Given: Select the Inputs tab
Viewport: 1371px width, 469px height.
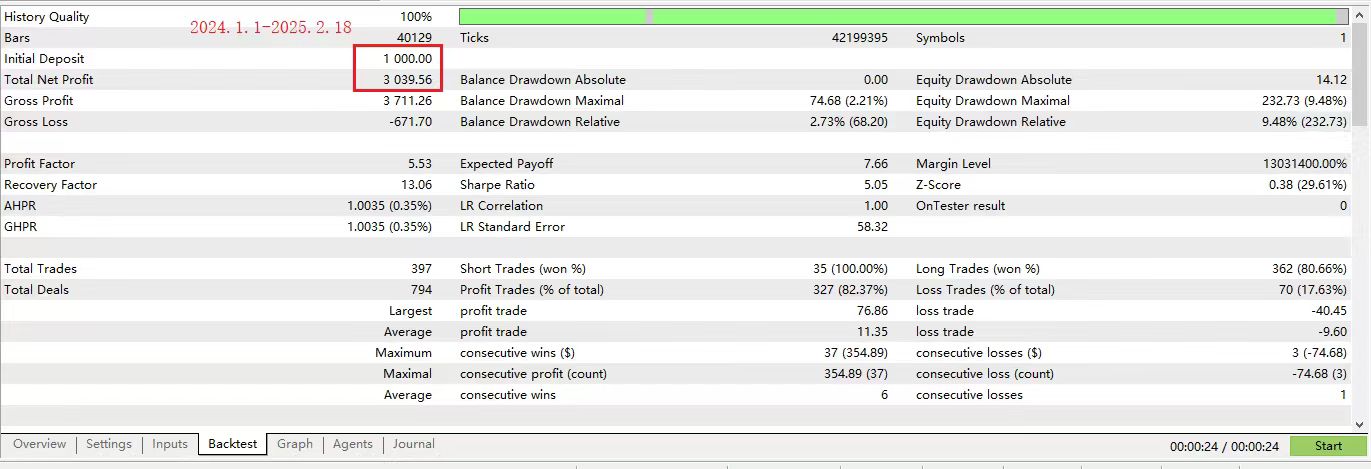Looking at the screenshot, I should point(170,444).
